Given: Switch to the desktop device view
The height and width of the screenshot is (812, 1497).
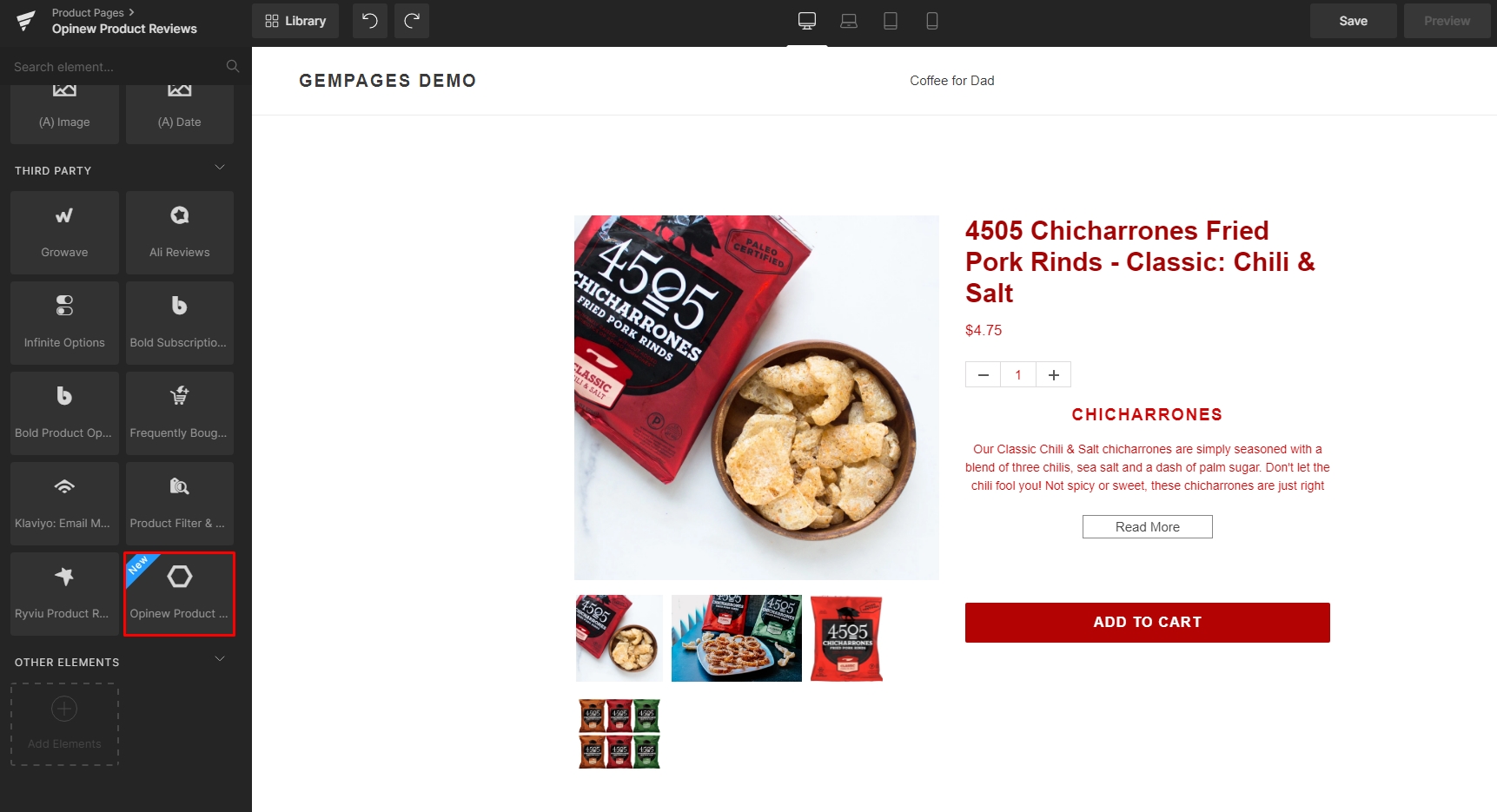Looking at the screenshot, I should [807, 21].
